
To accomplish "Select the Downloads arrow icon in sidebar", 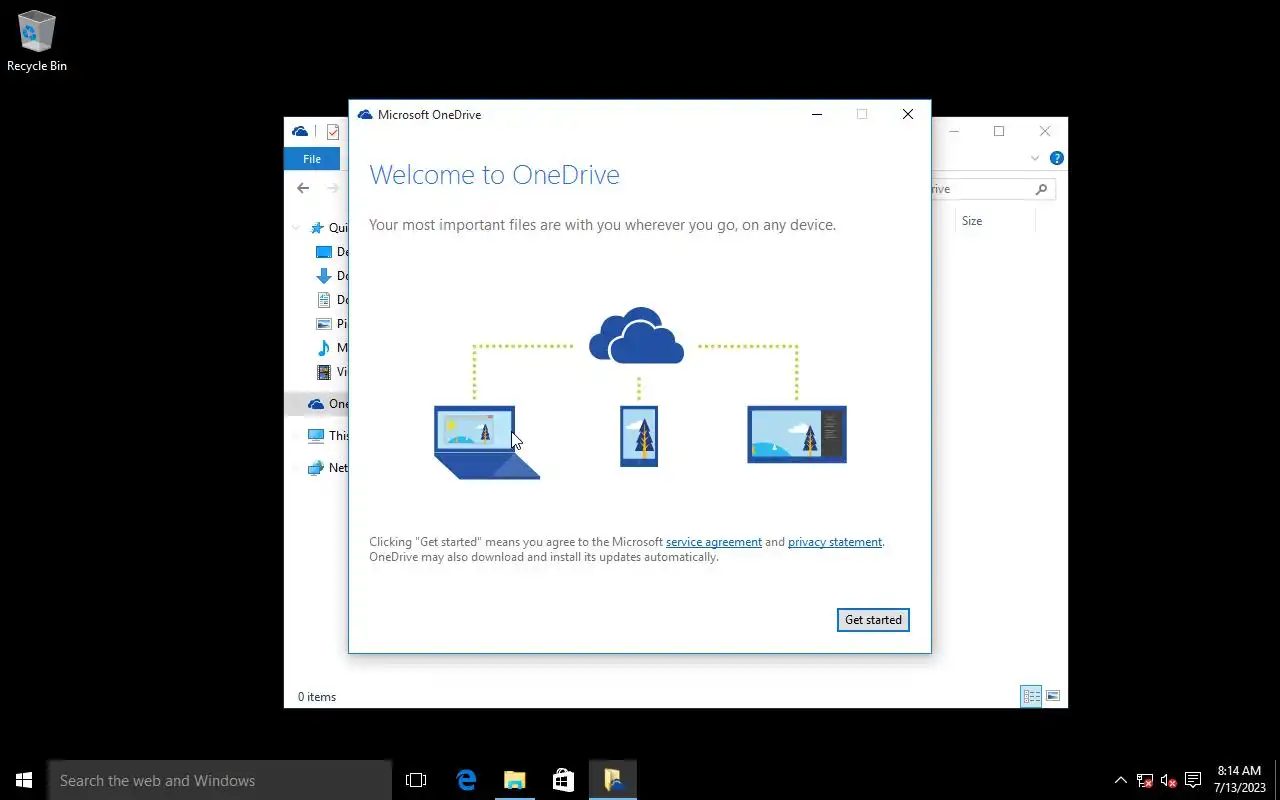I will coord(323,276).
